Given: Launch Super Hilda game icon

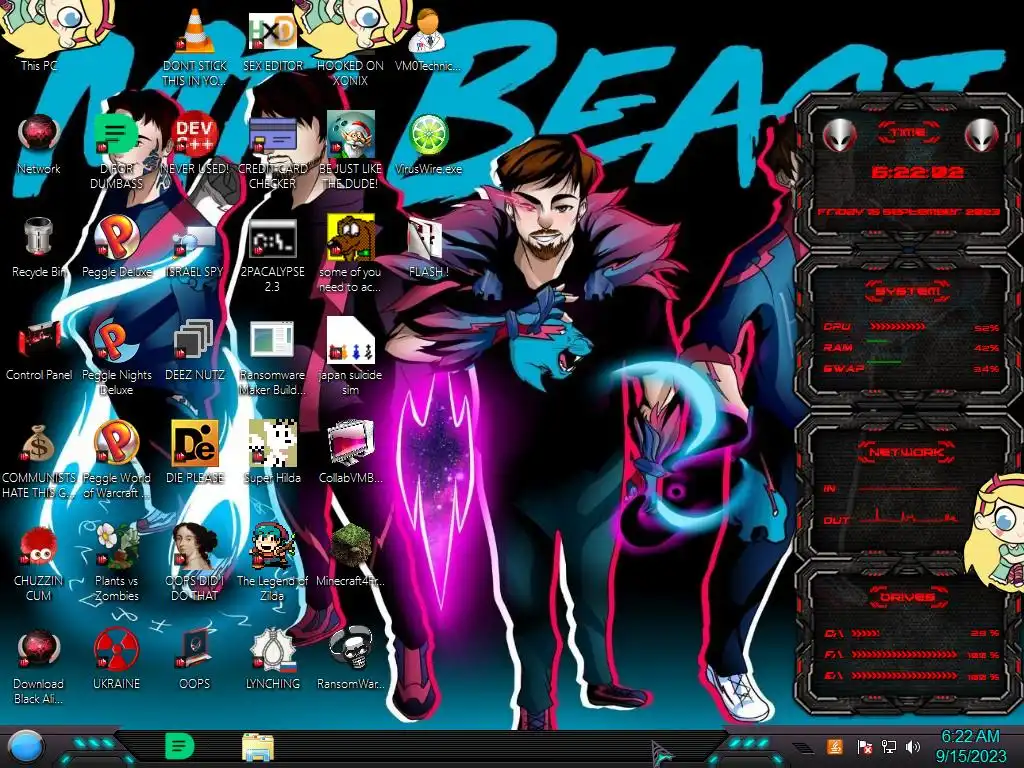Looking at the screenshot, I should coord(272,443).
